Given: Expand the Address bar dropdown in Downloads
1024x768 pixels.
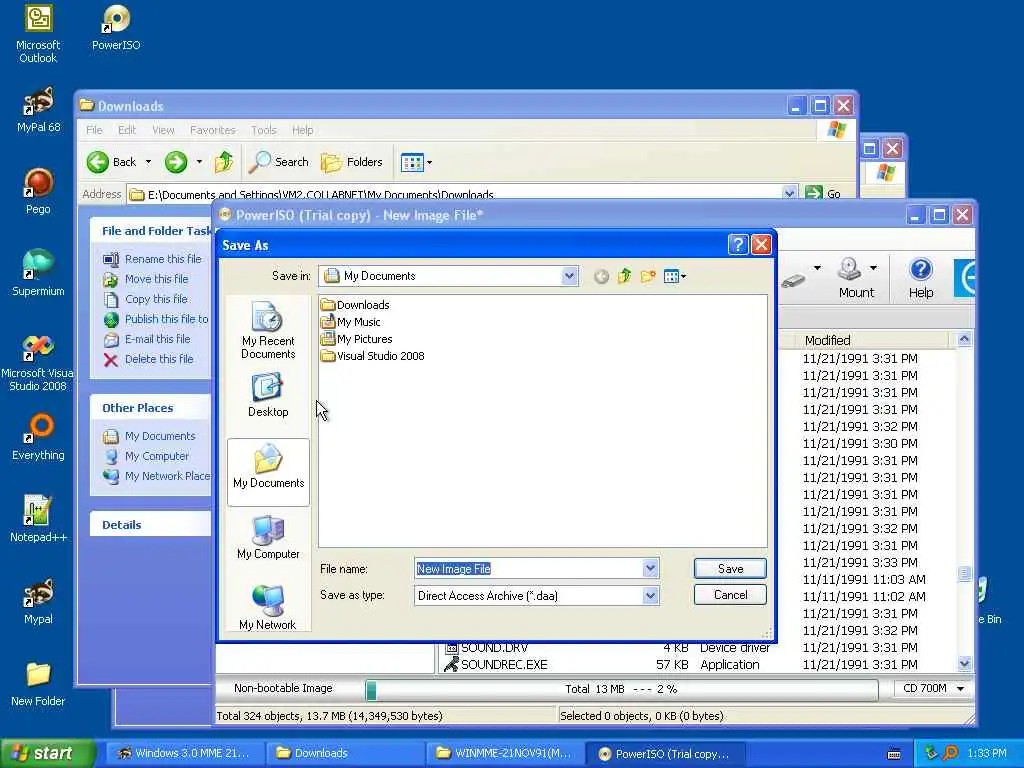Looking at the screenshot, I should pos(789,193).
